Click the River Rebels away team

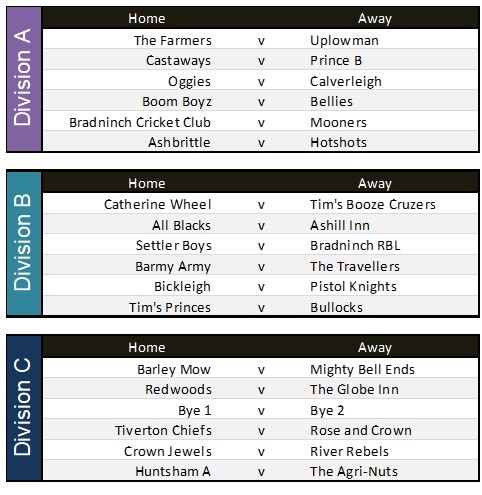pyautogui.click(x=349, y=451)
